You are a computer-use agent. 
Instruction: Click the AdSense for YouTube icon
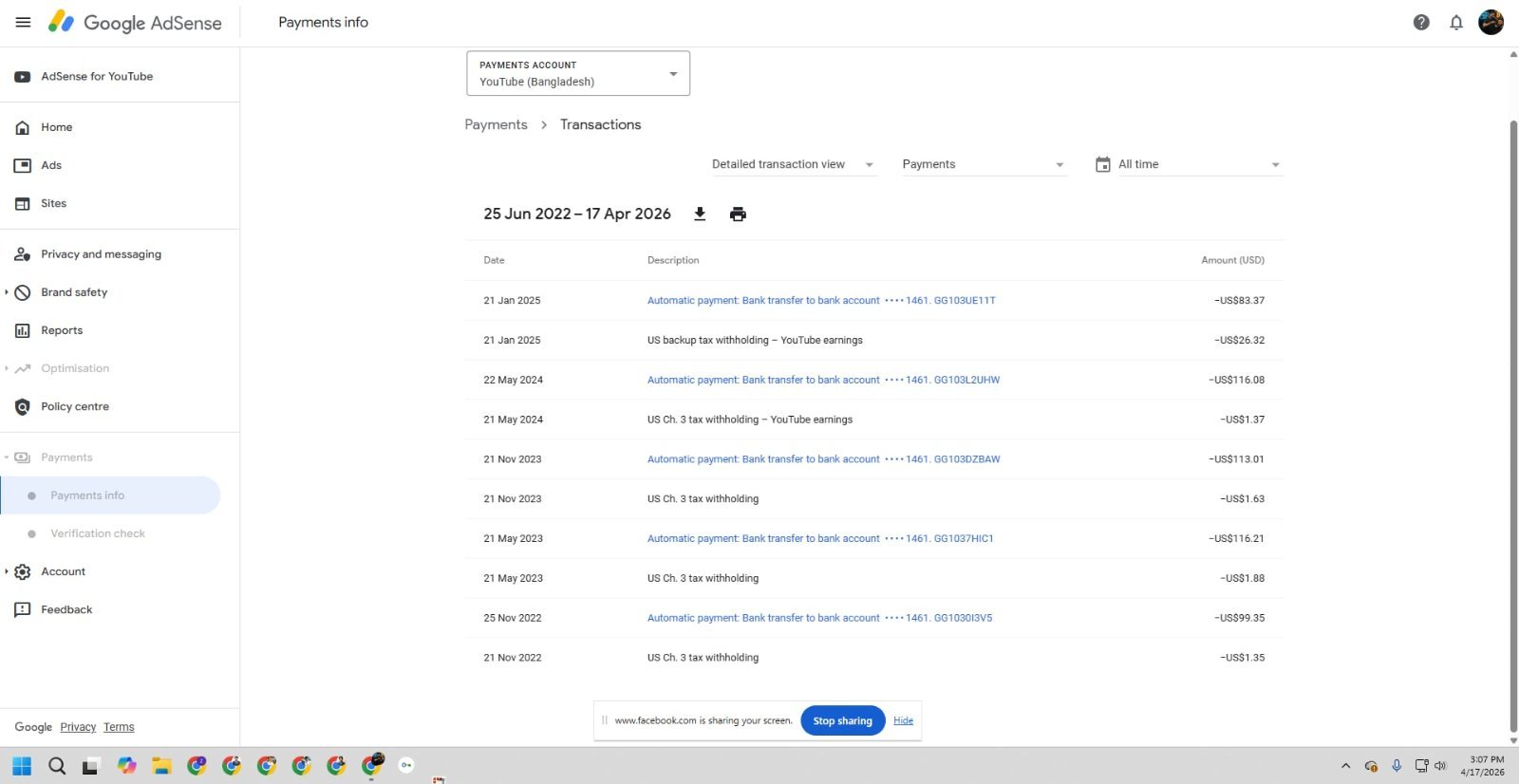tap(23, 77)
